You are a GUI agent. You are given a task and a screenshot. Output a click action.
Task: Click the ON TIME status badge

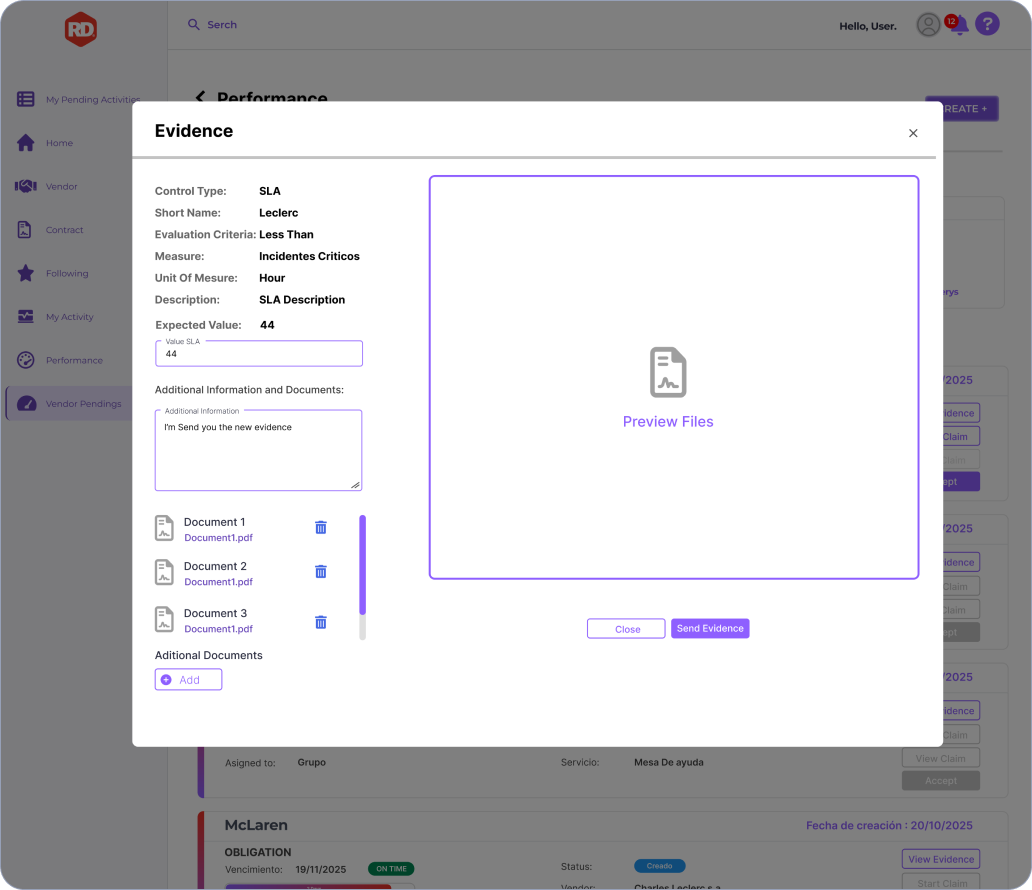[x=391, y=869]
